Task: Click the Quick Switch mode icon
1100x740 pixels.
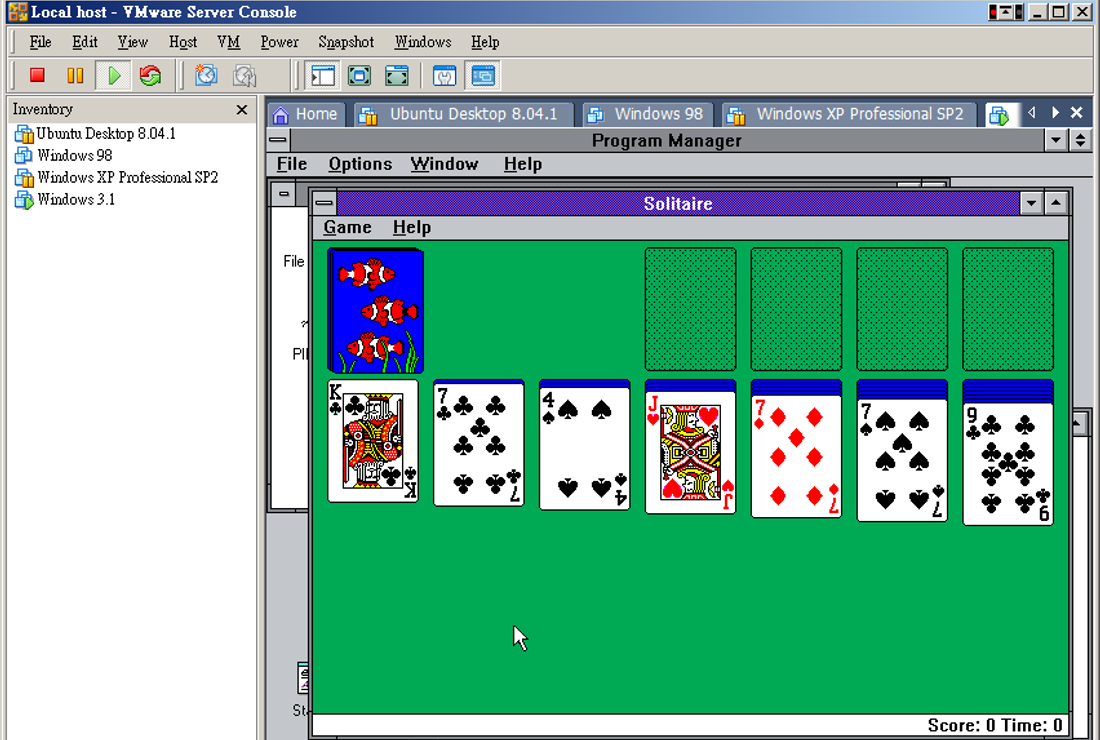Action: point(396,75)
